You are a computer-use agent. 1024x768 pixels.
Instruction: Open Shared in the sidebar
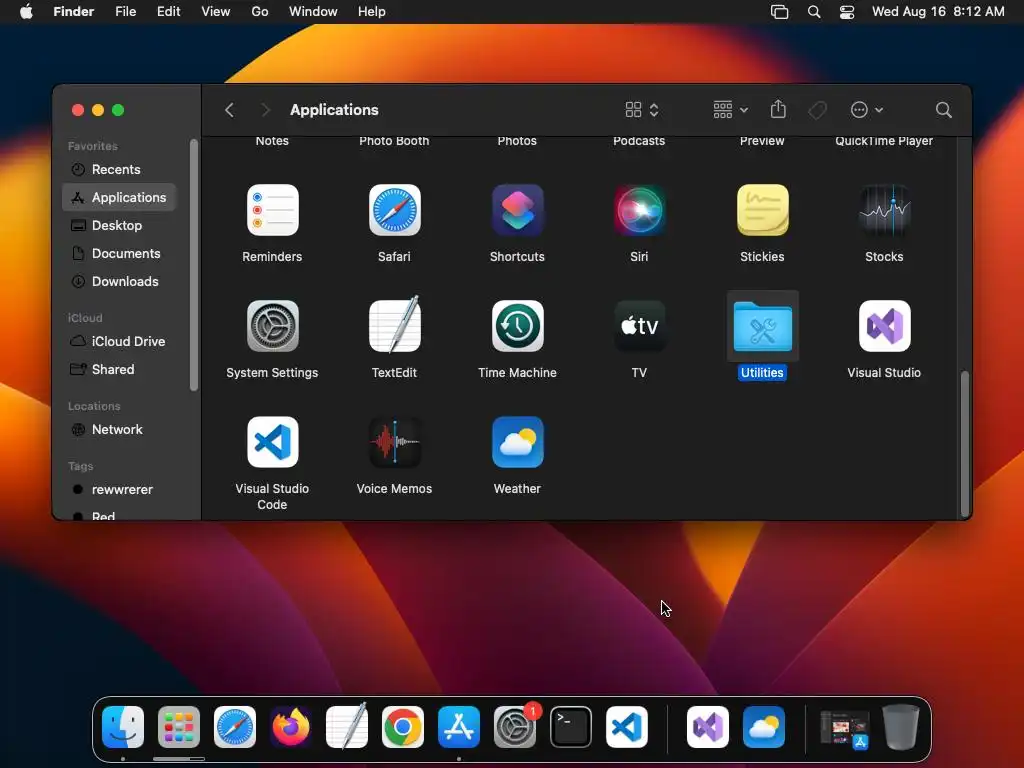pyautogui.click(x=119, y=370)
